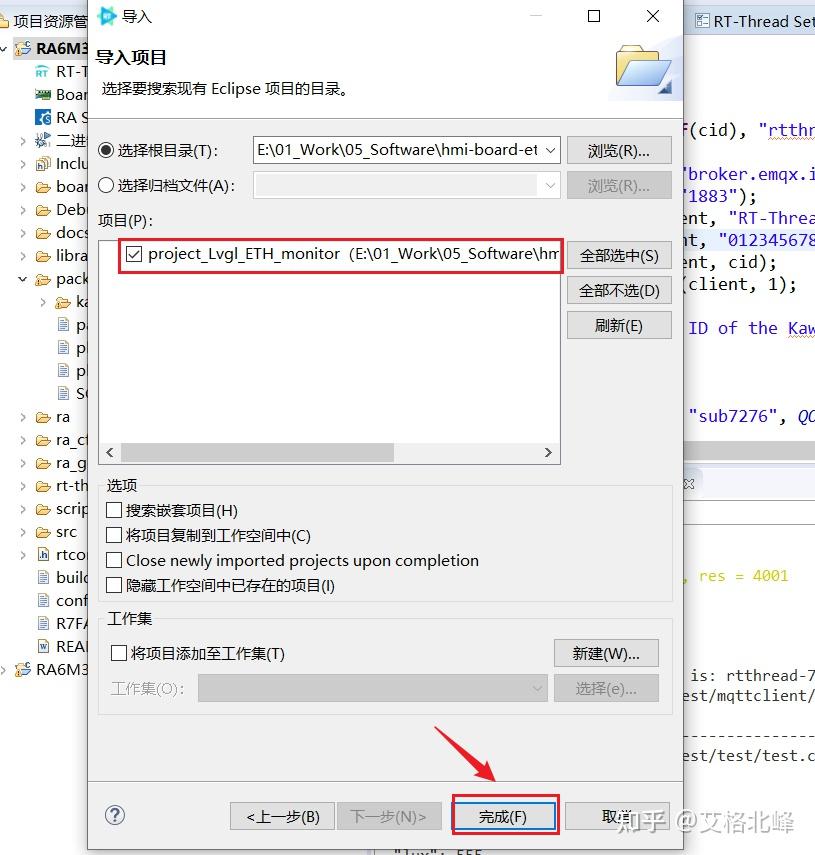Click the ra_cfg folder icon
This screenshot has width=815, height=855.
pyautogui.click(x=43, y=440)
